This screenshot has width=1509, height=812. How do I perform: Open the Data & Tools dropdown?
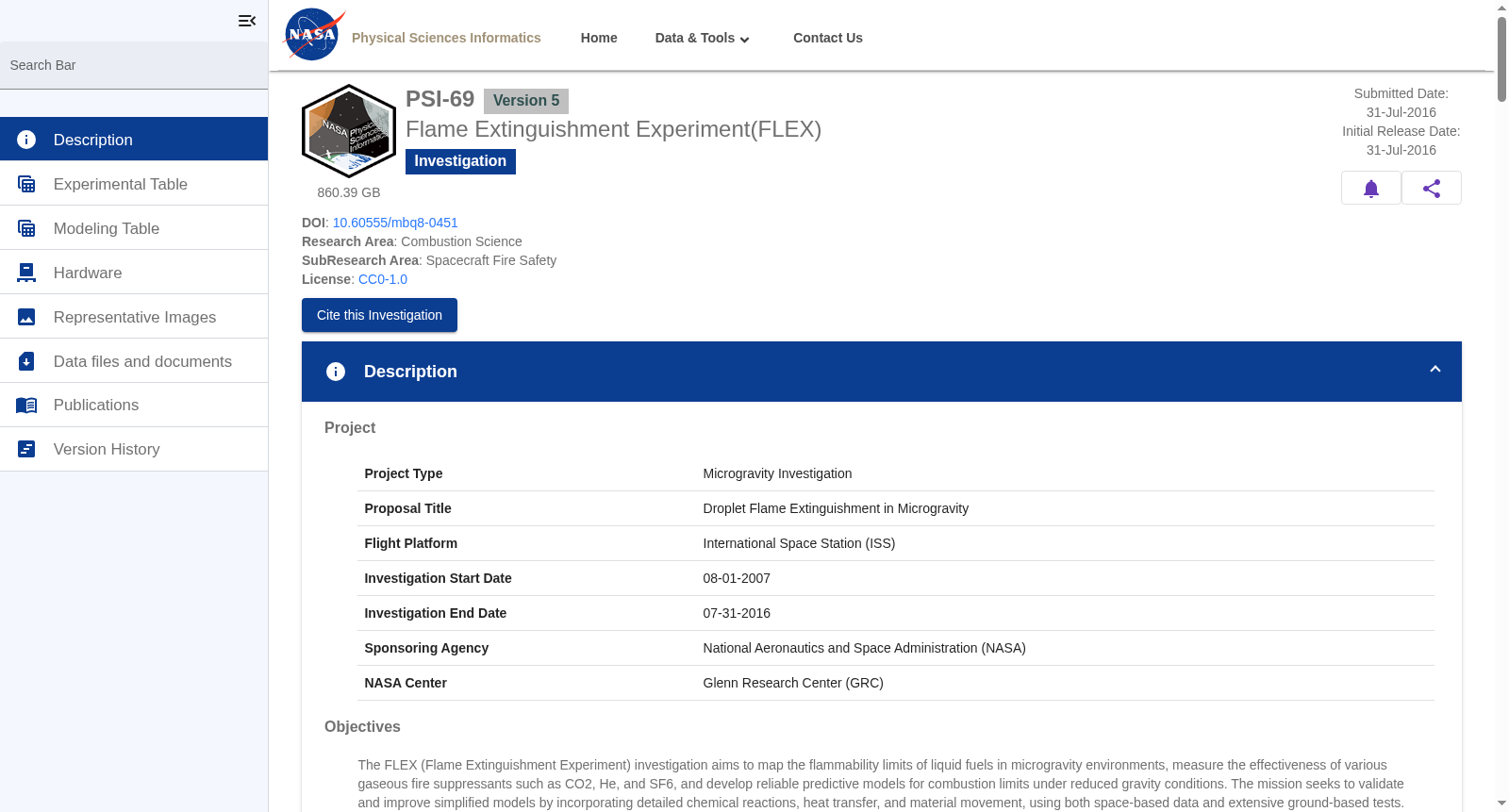point(703,38)
